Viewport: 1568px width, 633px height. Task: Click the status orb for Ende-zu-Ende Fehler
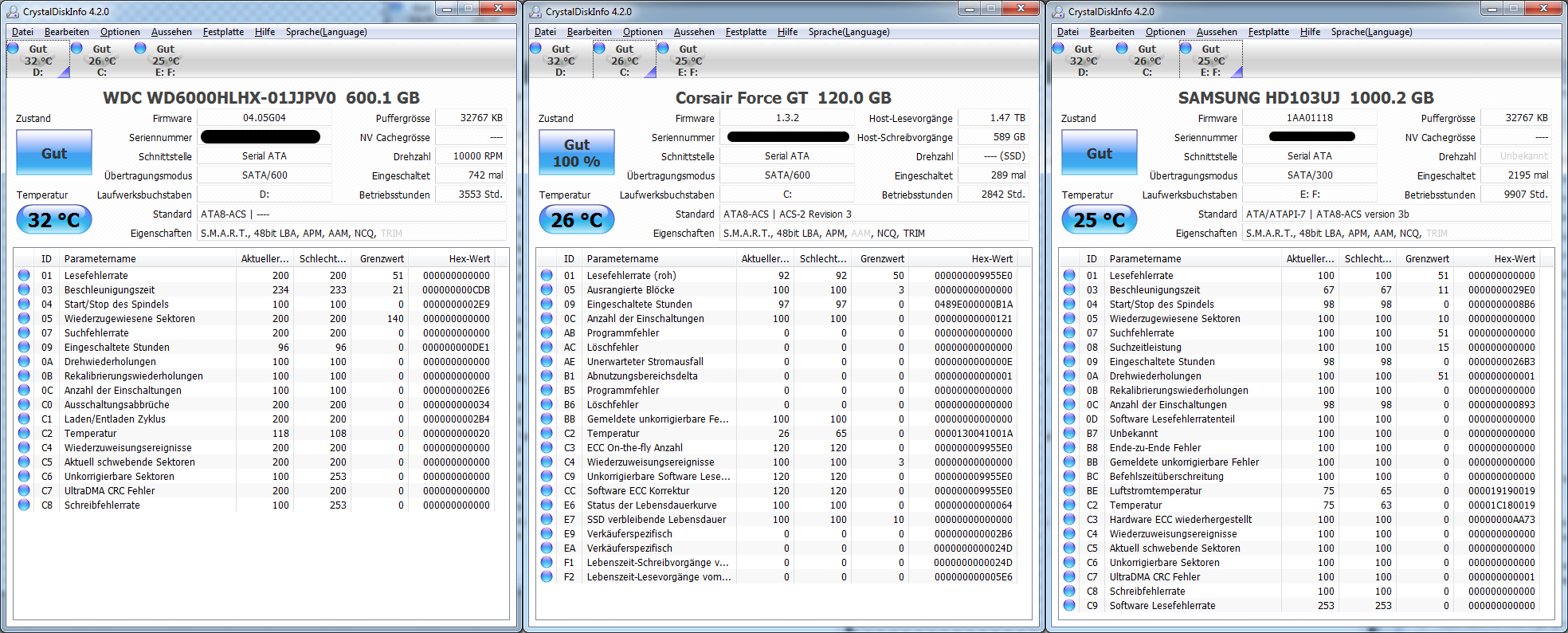tap(1069, 447)
